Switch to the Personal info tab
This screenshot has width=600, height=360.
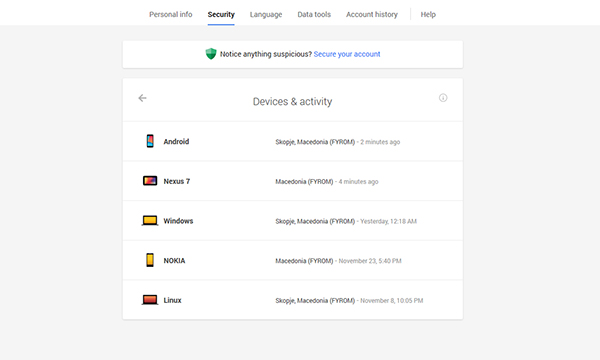171,15
